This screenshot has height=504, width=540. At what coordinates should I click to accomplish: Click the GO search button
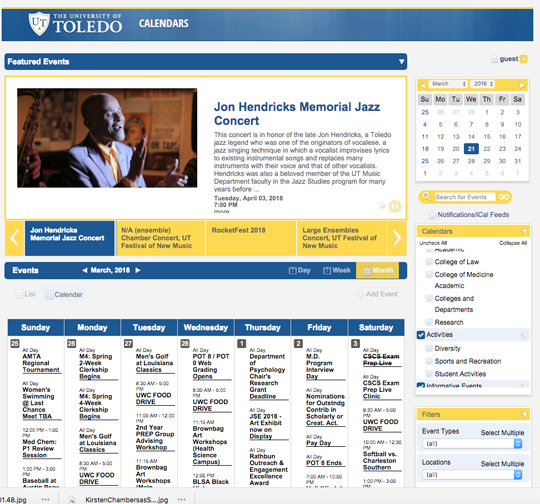pyautogui.click(x=503, y=197)
